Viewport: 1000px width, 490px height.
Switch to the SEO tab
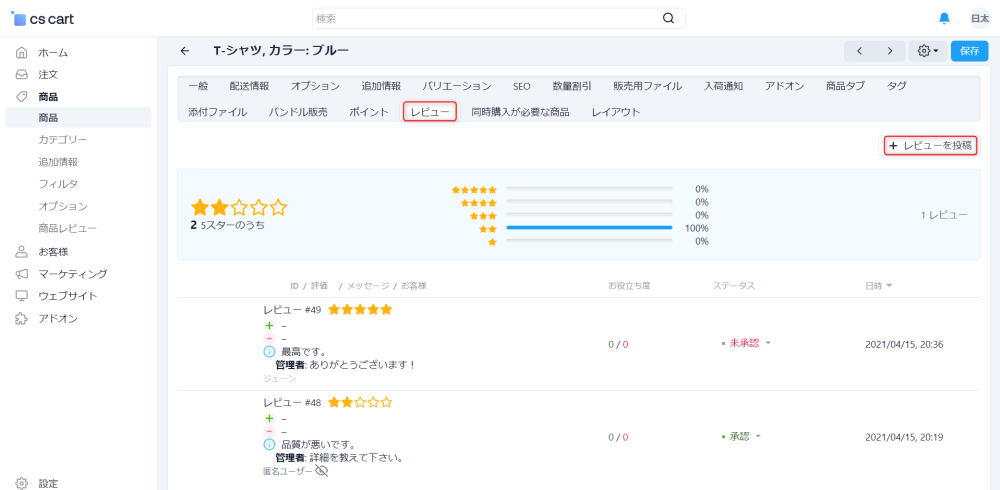pyautogui.click(x=521, y=86)
